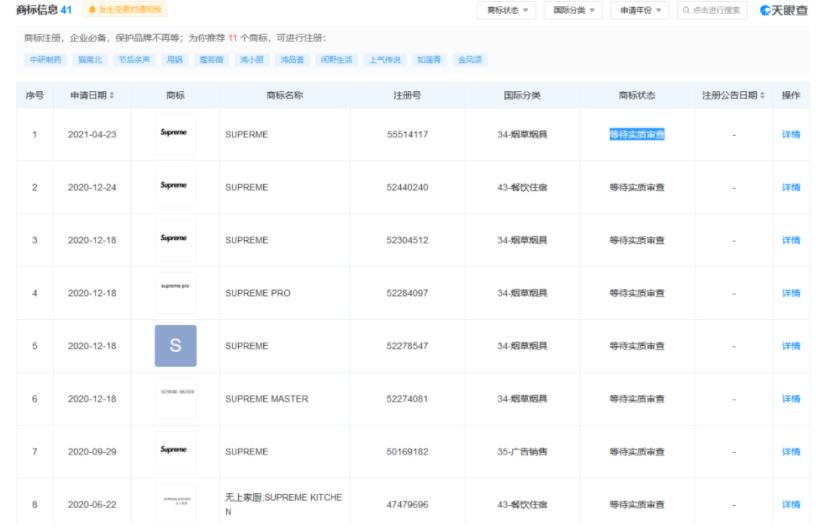
Task: Click the supreme pro logo thumbnail
Action: pos(175,293)
